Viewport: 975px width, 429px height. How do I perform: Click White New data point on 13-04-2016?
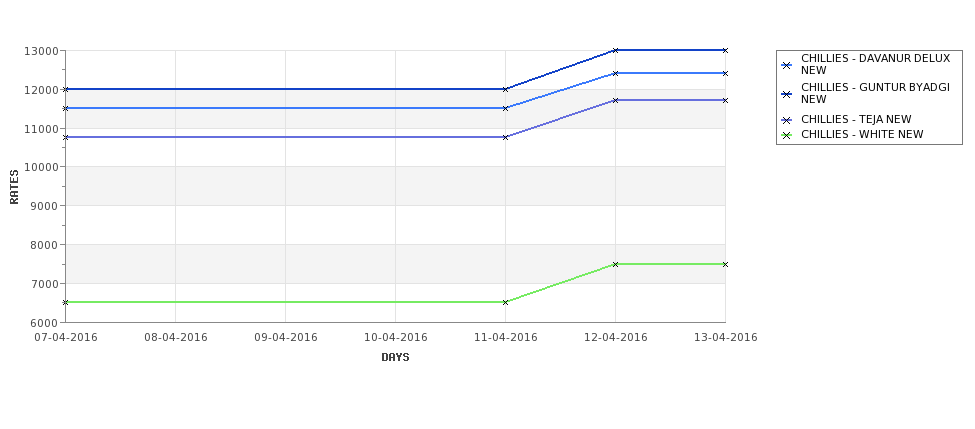click(x=725, y=264)
